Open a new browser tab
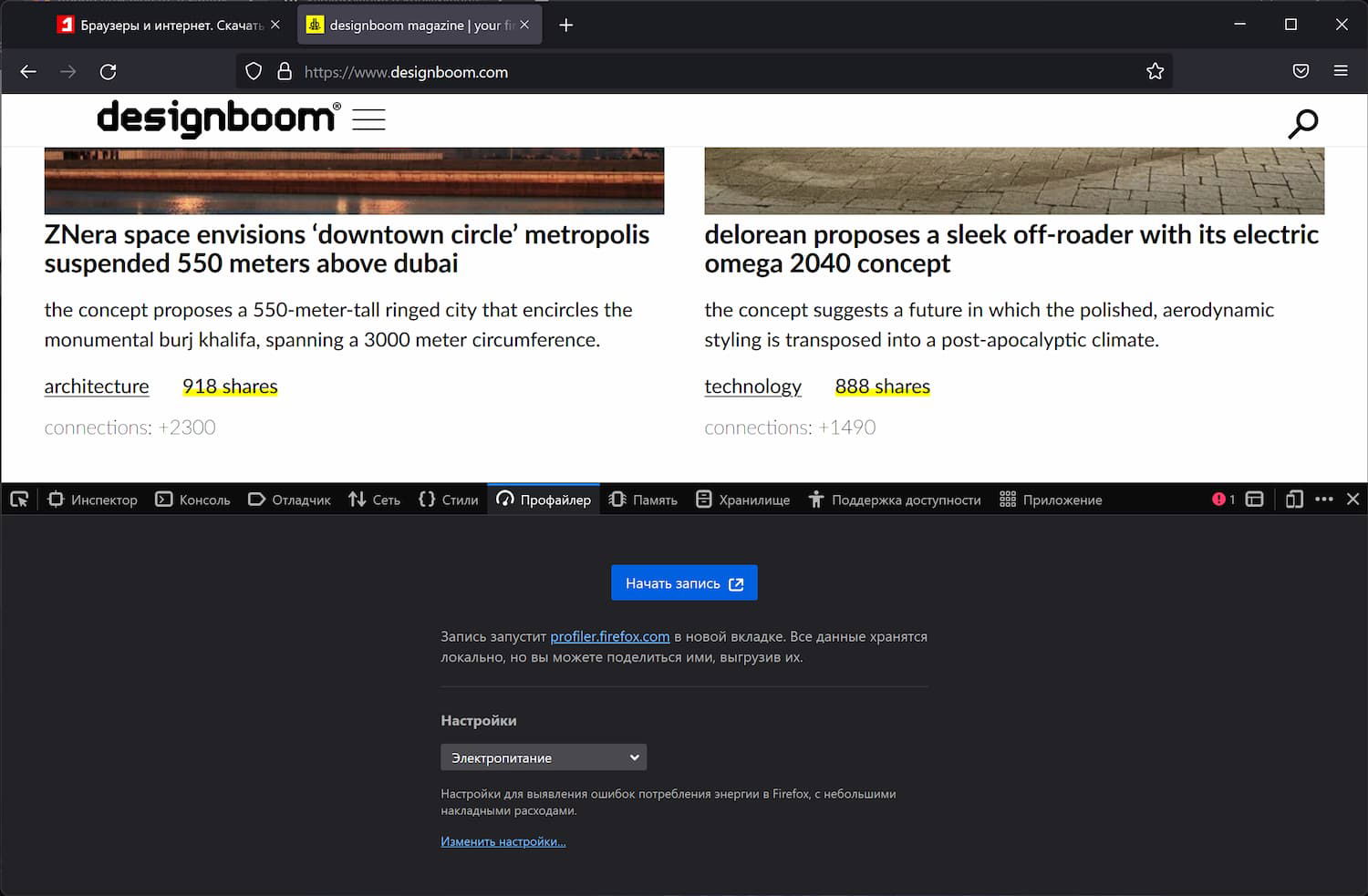The height and width of the screenshot is (896, 1368). pyautogui.click(x=566, y=26)
